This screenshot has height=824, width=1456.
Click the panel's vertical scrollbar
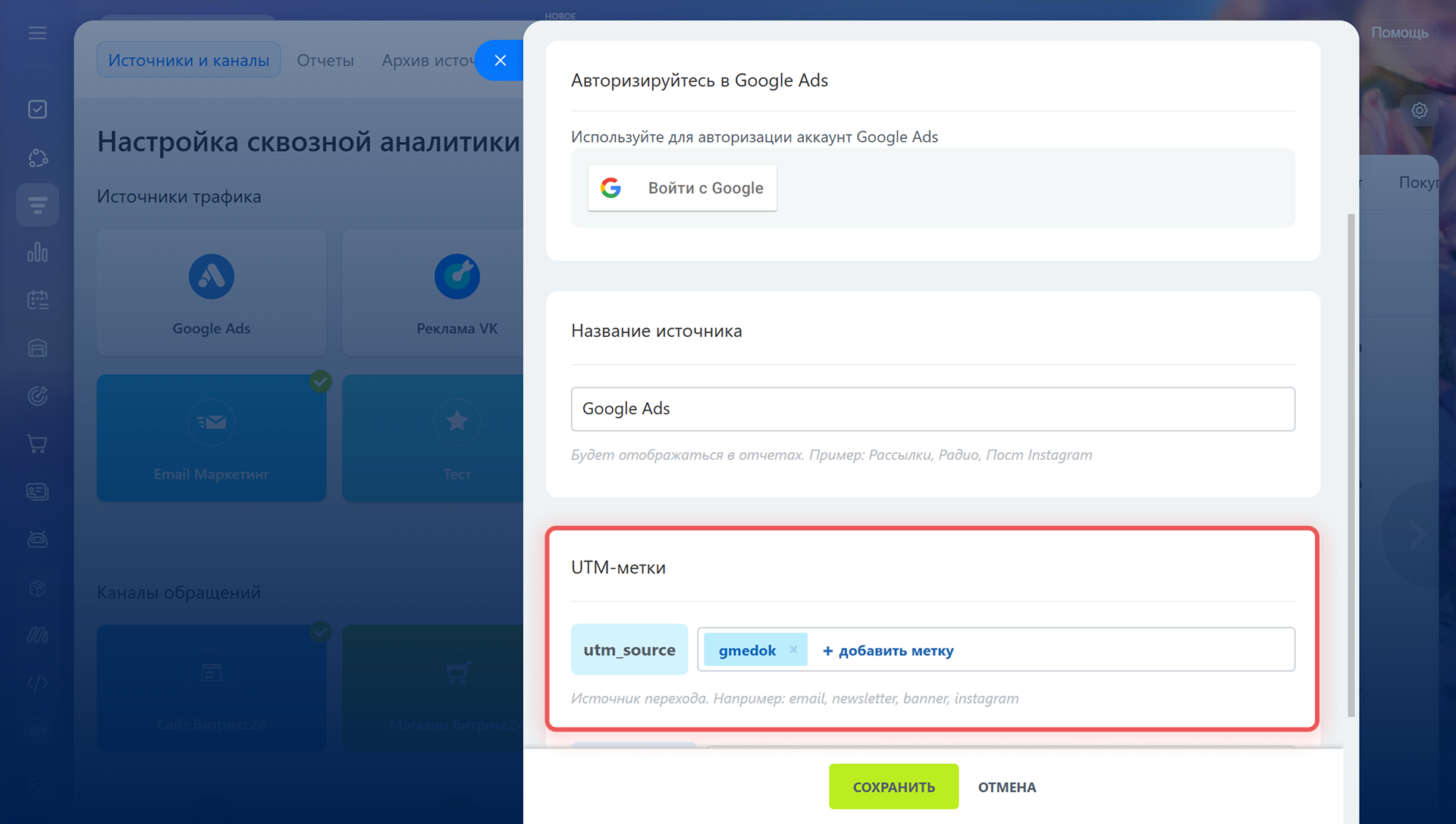pos(1351,464)
